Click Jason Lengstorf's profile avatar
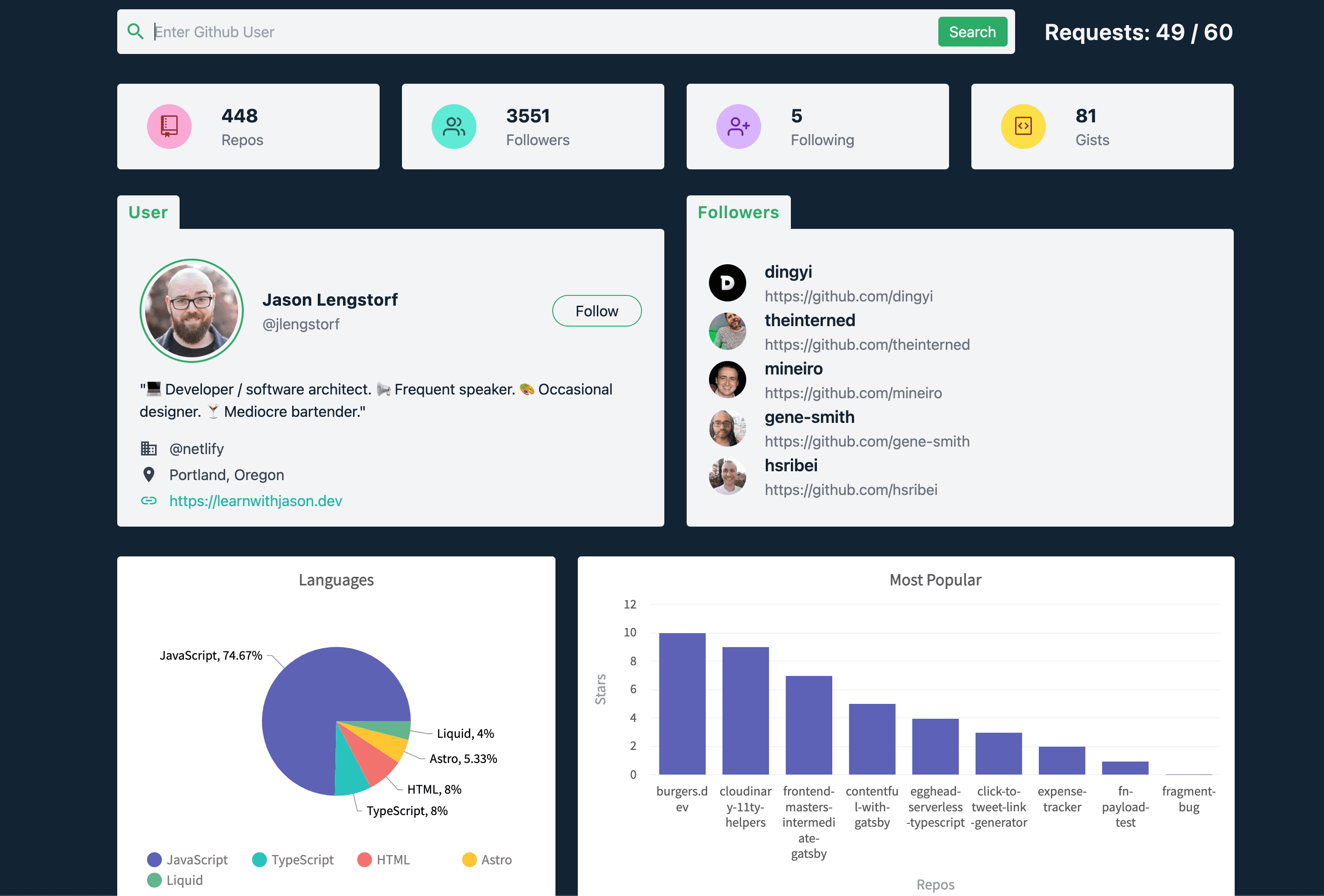This screenshot has height=896, width=1324. coord(191,311)
